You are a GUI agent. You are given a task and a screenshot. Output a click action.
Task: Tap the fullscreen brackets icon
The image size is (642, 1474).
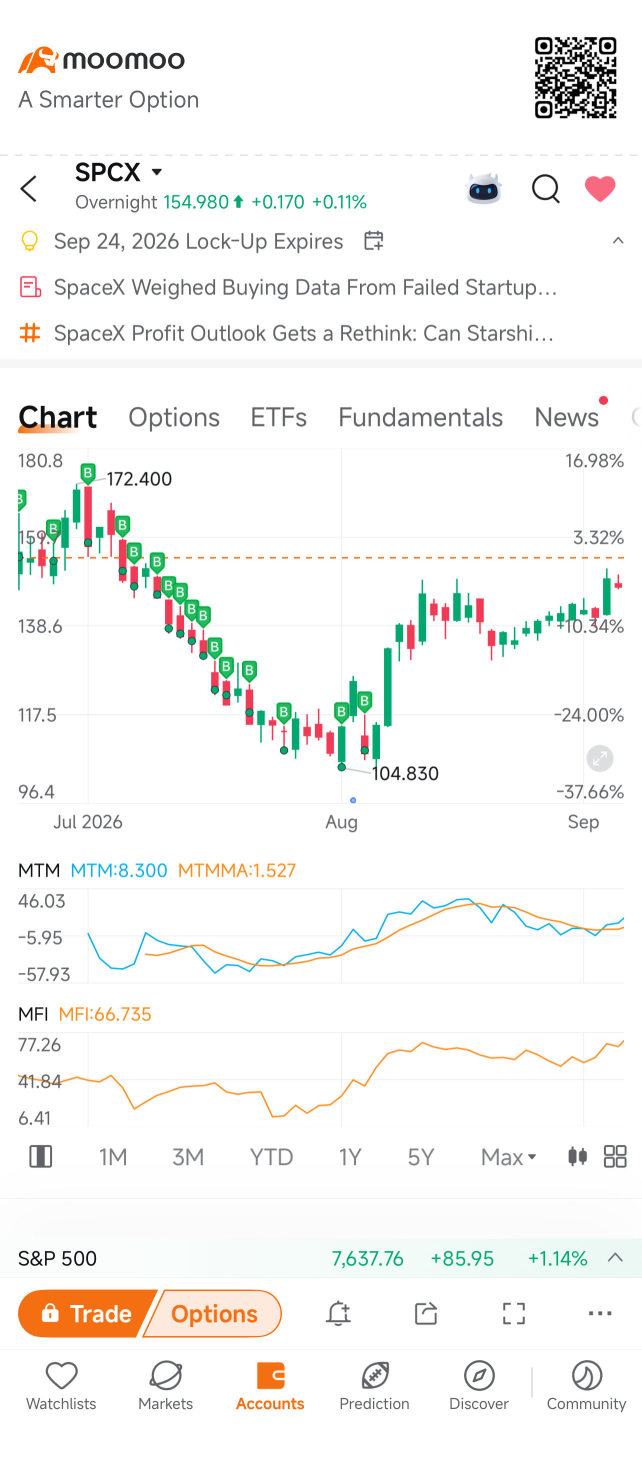coord(514,1314)
